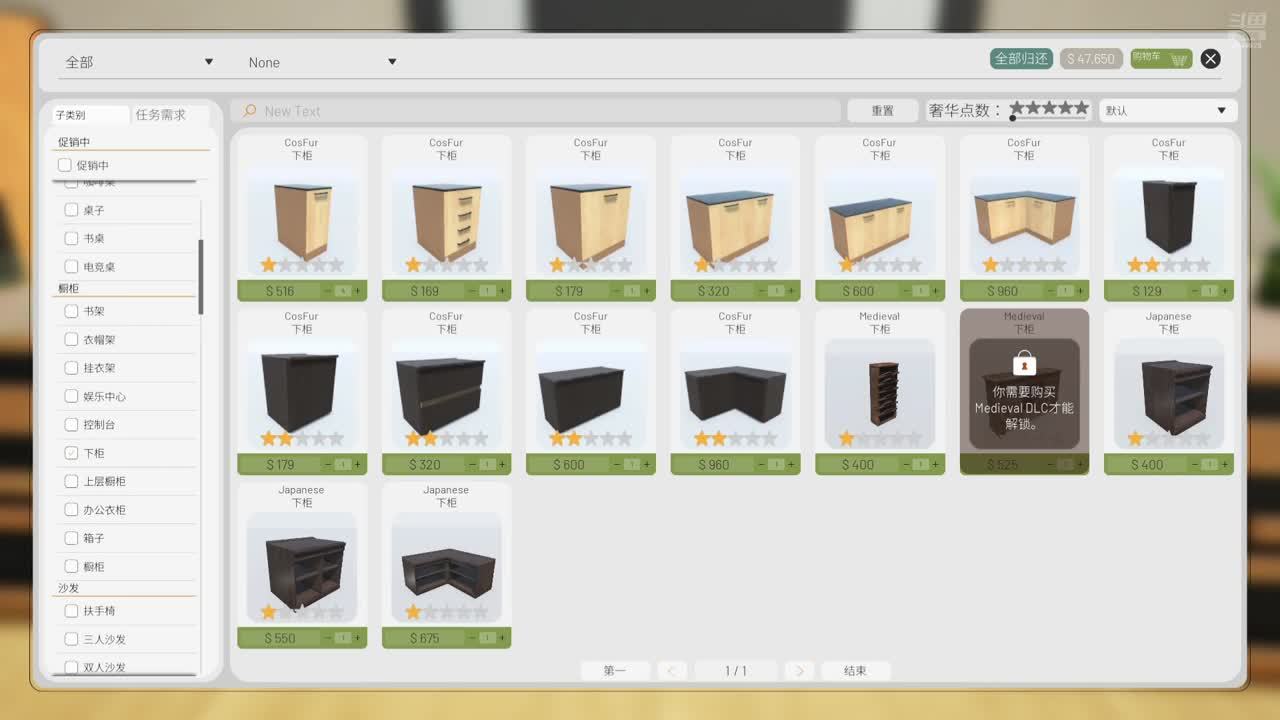Go to the previous page arrow

(x=672, y=671)
